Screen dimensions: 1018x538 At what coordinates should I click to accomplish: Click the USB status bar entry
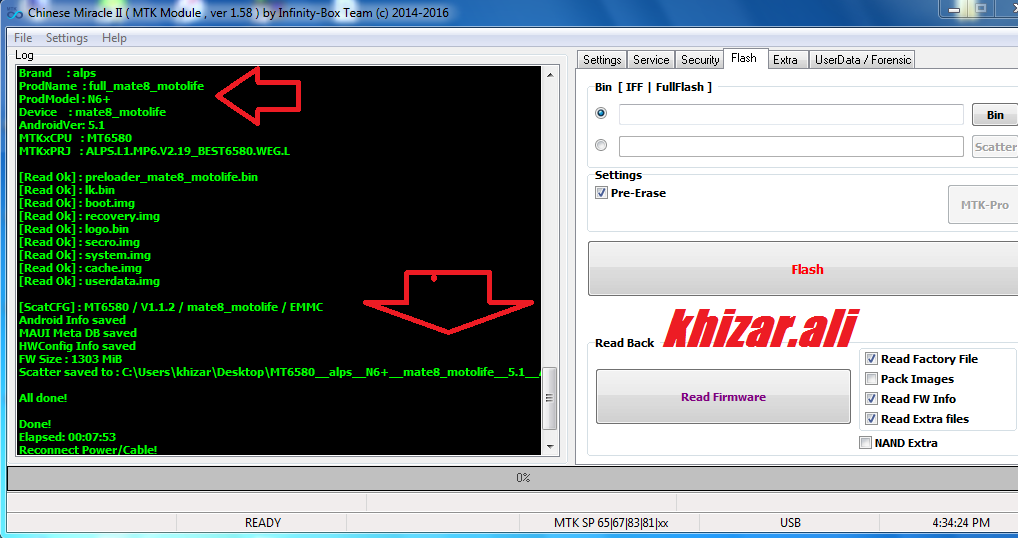point(790,522)
